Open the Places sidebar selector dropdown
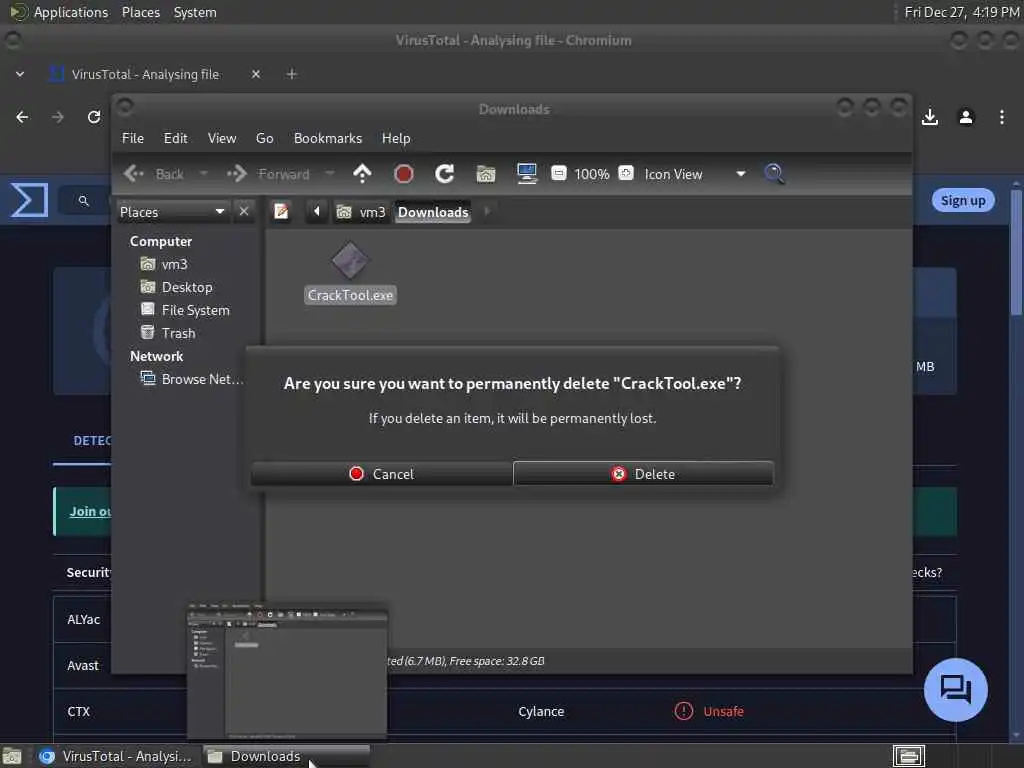 (x=172, y=212)
